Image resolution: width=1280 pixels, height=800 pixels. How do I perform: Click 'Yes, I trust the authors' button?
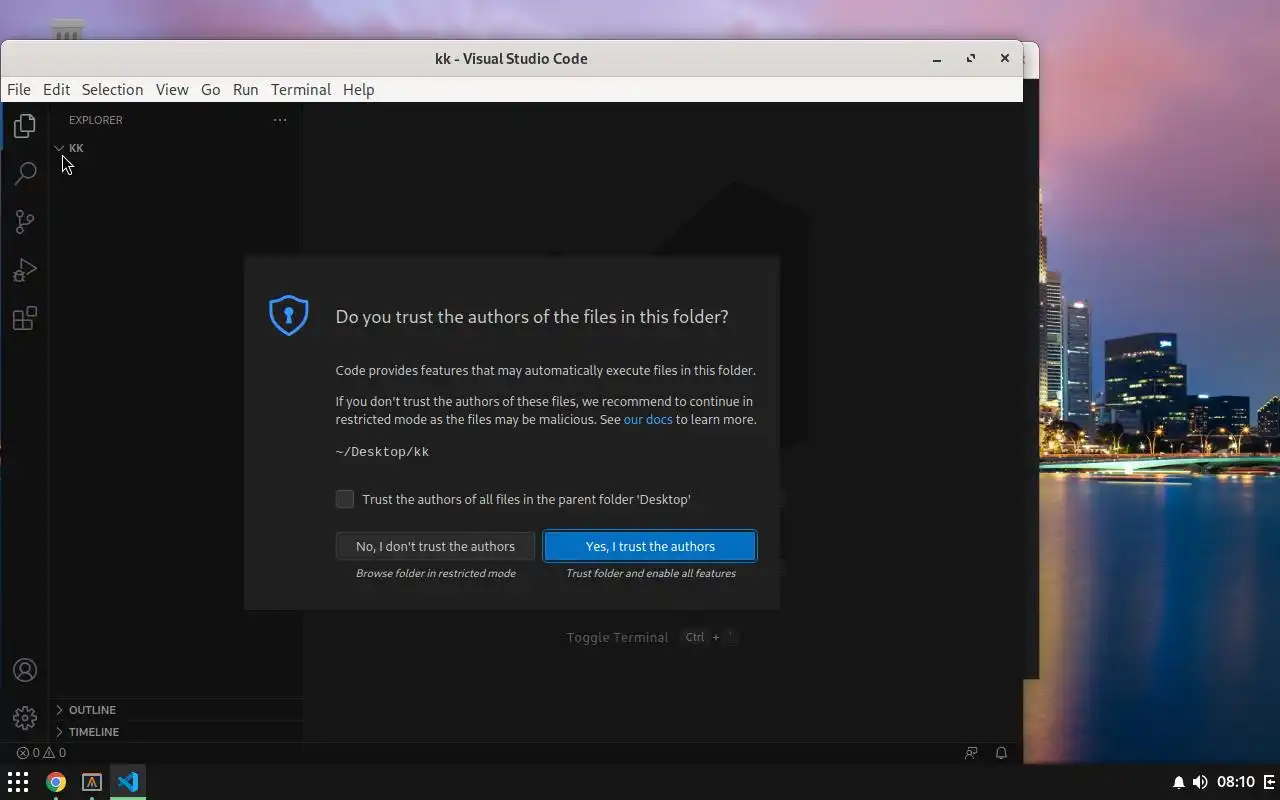pyautogui.click(x=650, y=546)
